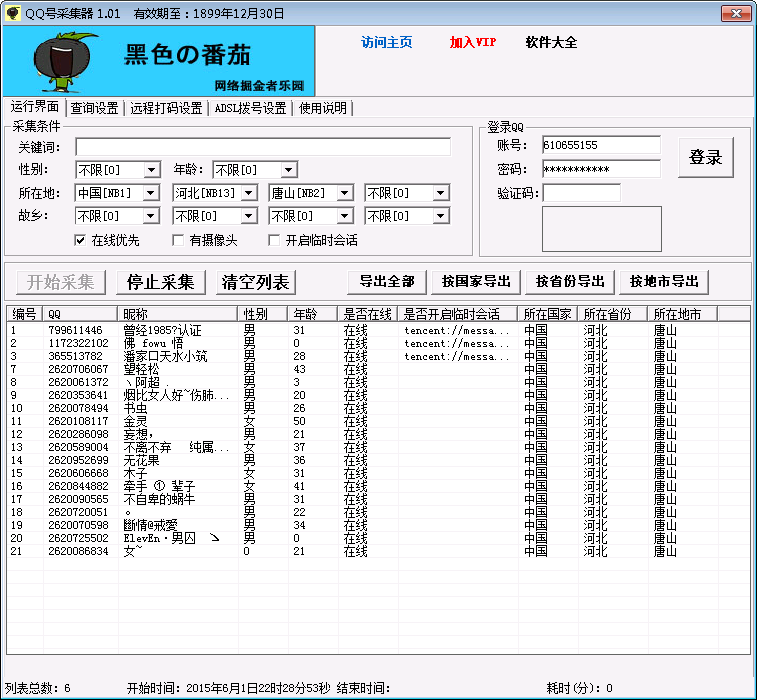The height and width of the screenshot is (700, 757).
Task: Select the row with QQ 799611446
Action: (378, 330)
